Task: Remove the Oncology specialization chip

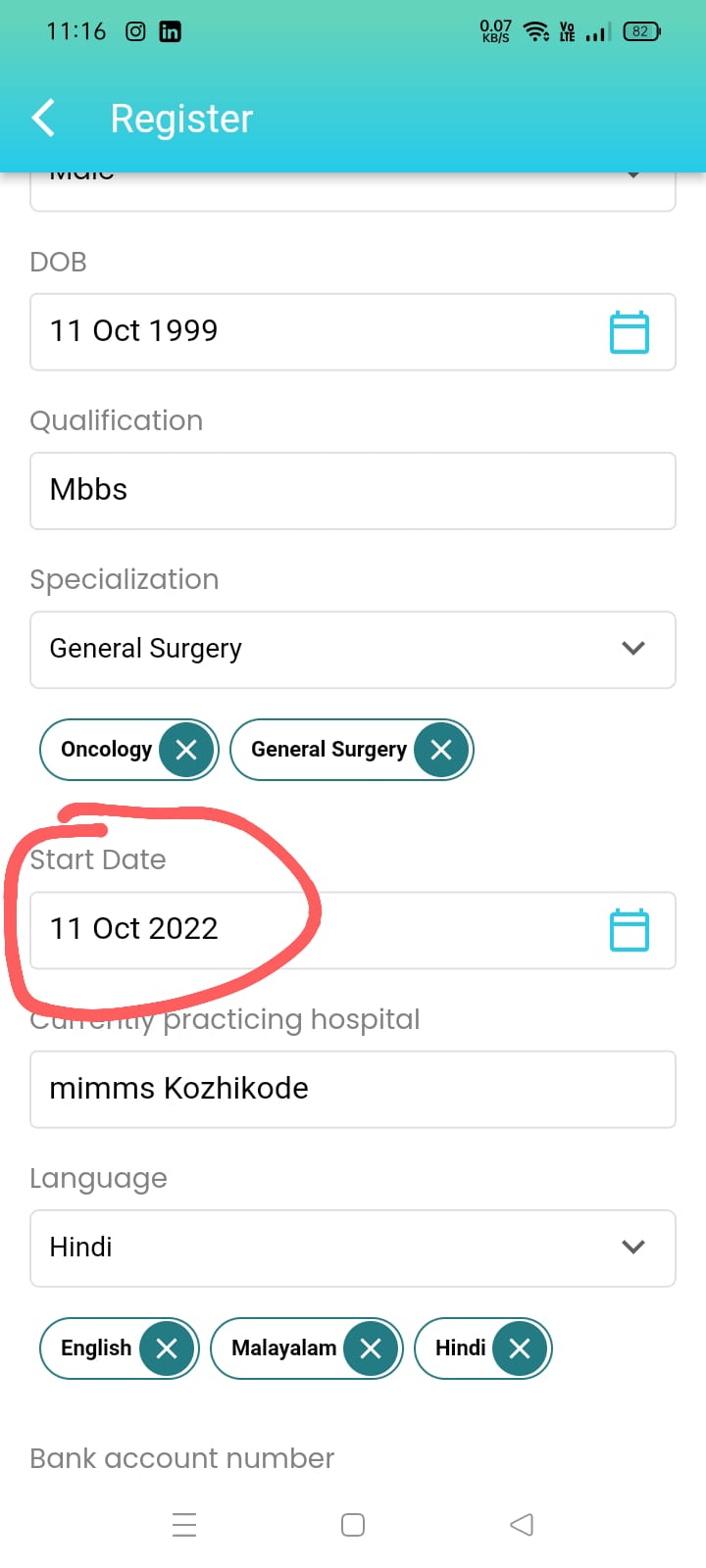Action: click(186, 750)
